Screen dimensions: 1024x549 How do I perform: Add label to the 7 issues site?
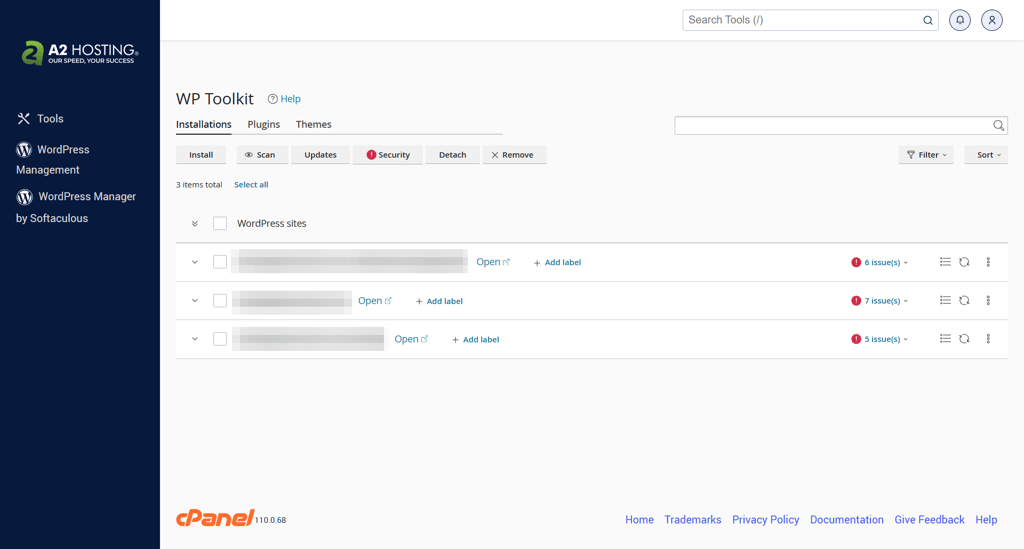pyautogui.click(x=439, y=301)
